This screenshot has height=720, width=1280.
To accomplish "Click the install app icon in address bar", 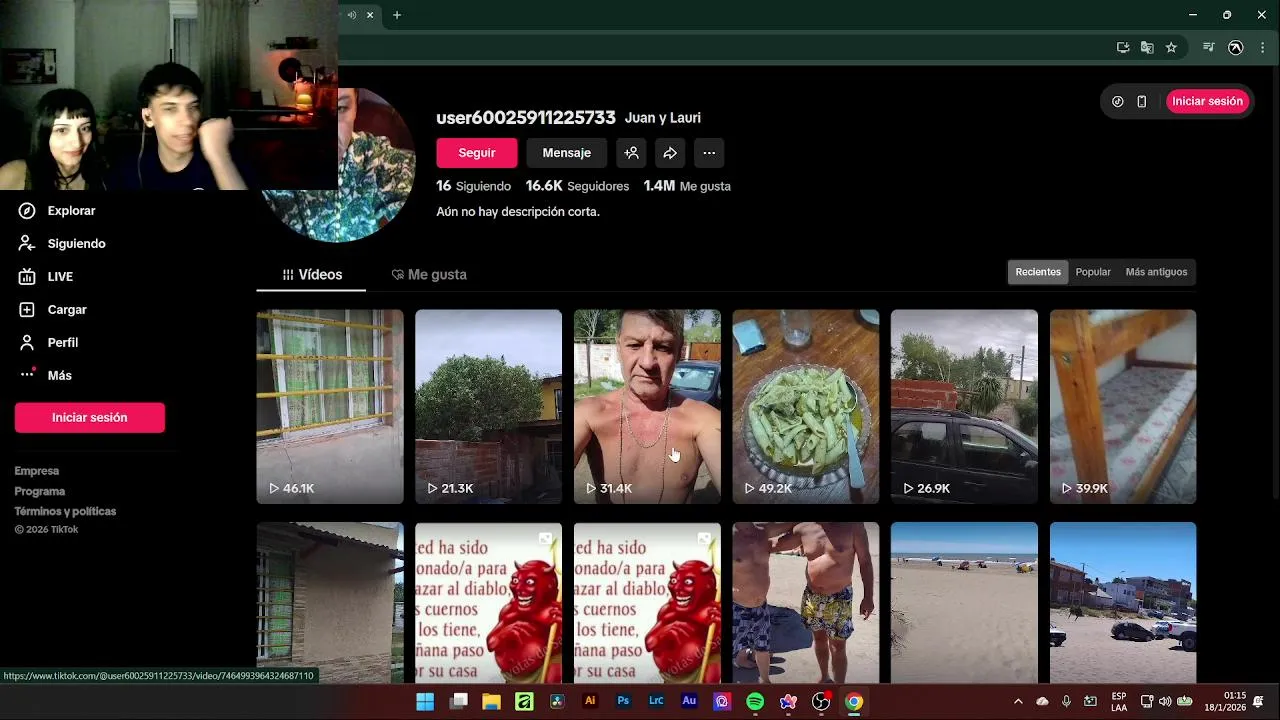I will click(x=1123, y=47).
